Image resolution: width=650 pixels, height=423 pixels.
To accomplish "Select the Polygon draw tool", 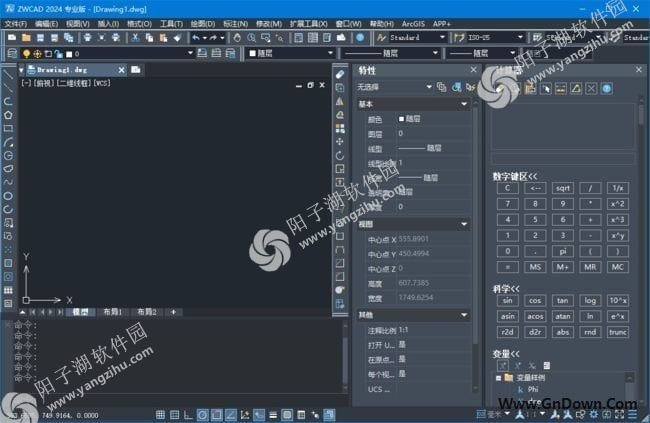I will [8, 115].
